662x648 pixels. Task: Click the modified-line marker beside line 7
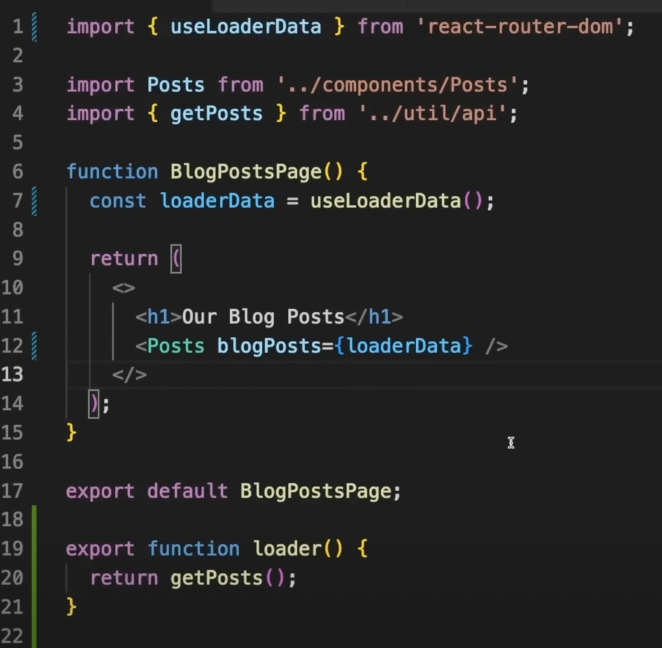pyautogui.click(x=35, y=201)
